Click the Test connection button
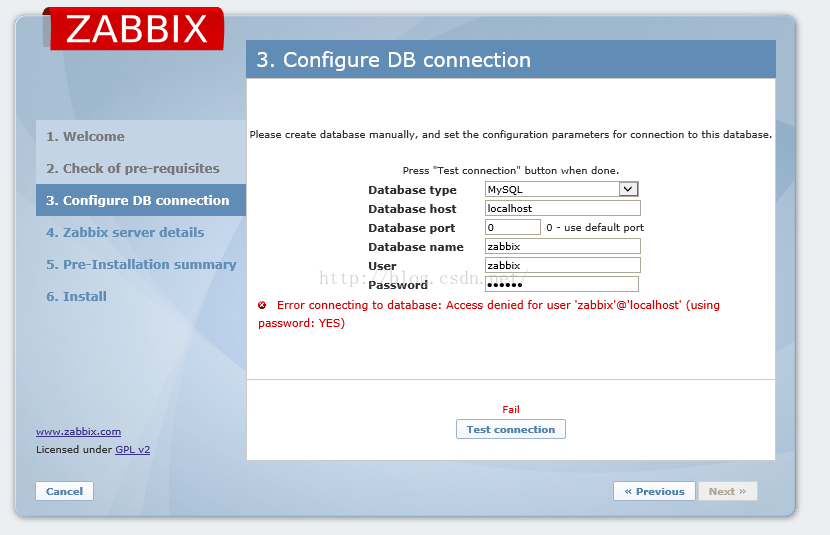Viewport: 830px width, 535px height. point(511,429)
